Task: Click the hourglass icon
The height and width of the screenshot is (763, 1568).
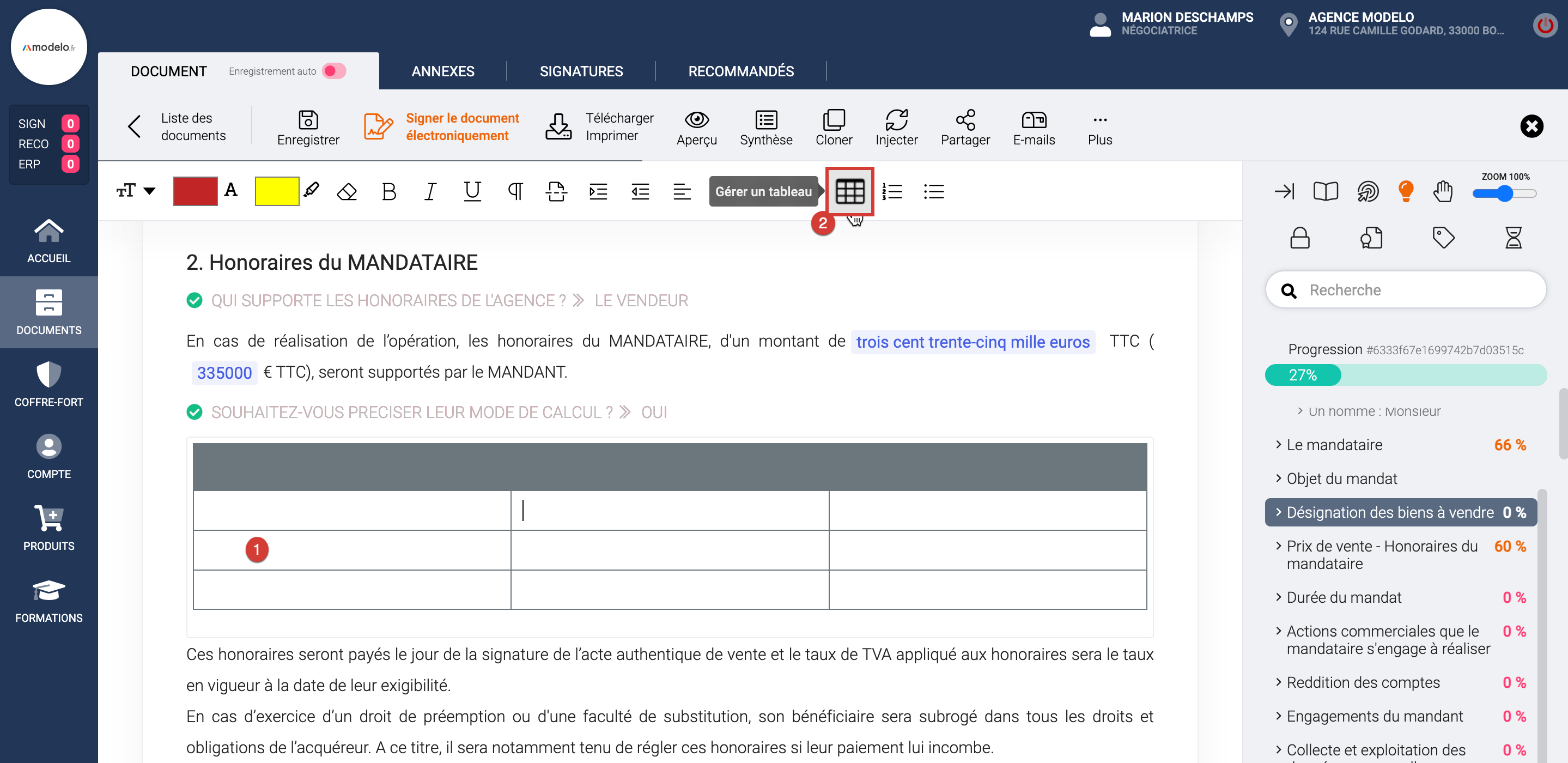Action: point(1513,238)
